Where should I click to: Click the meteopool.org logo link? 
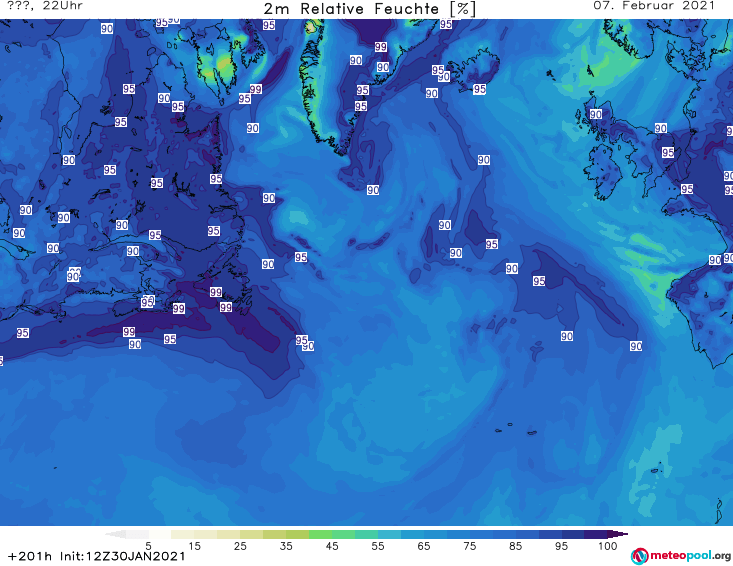681,556
